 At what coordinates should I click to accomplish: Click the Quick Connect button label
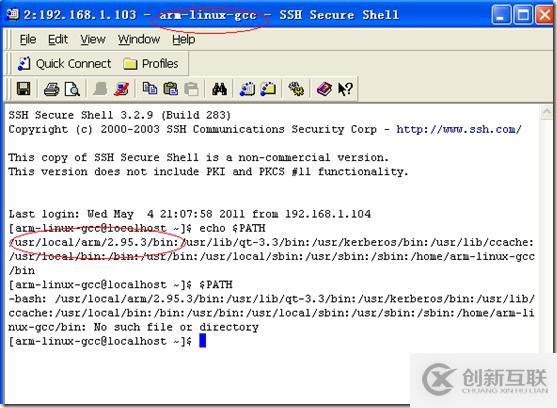coord(74,64)
